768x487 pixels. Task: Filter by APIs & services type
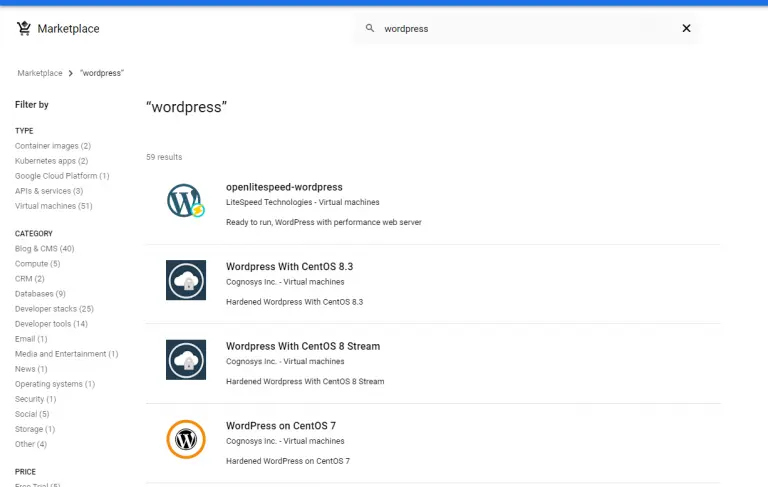(x=49, y=191)
